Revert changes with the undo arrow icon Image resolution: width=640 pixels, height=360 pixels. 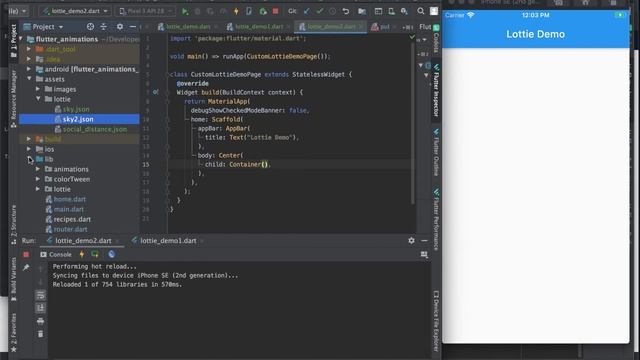346,11
